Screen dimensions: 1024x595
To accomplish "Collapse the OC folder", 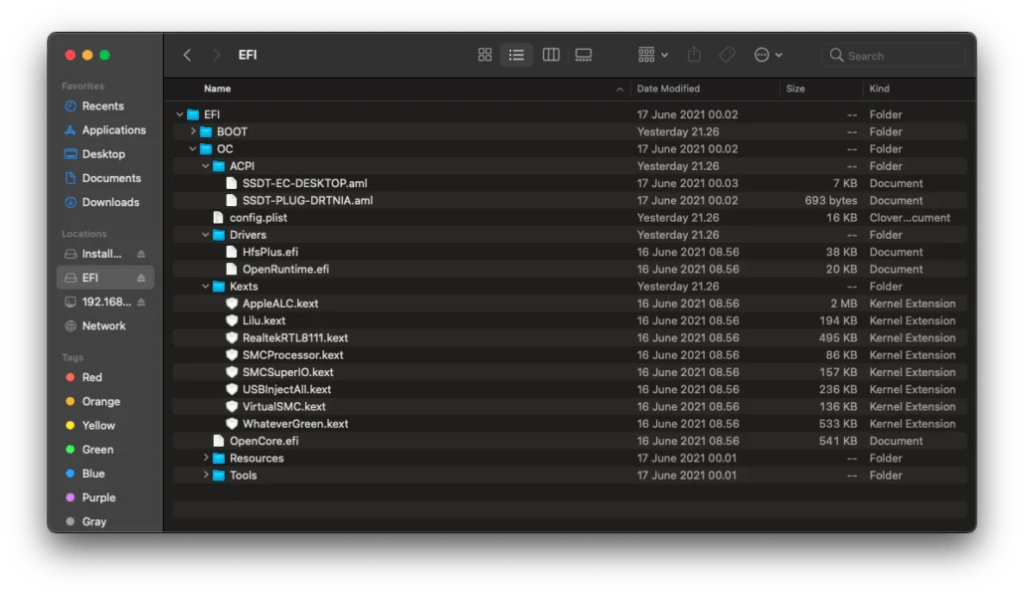I will 193,149.
